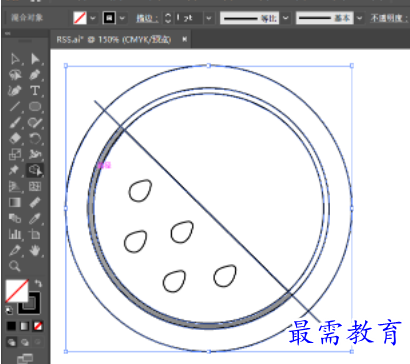
Task: Select the Scale tool
Action: (15, 154)
